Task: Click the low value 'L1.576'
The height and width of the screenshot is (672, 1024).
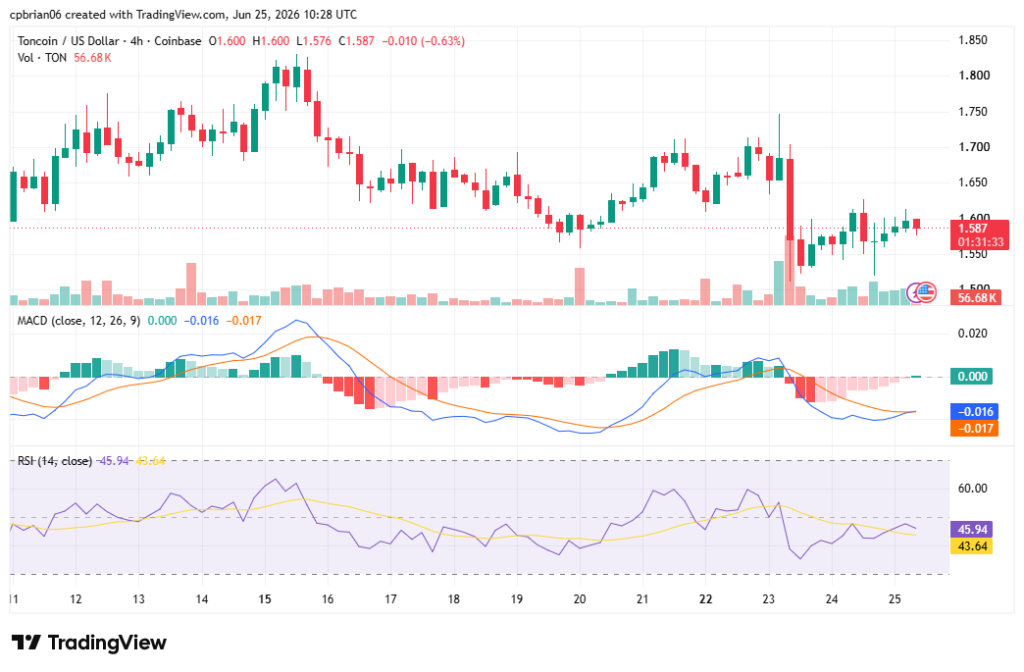Action: tap(313, 41)
